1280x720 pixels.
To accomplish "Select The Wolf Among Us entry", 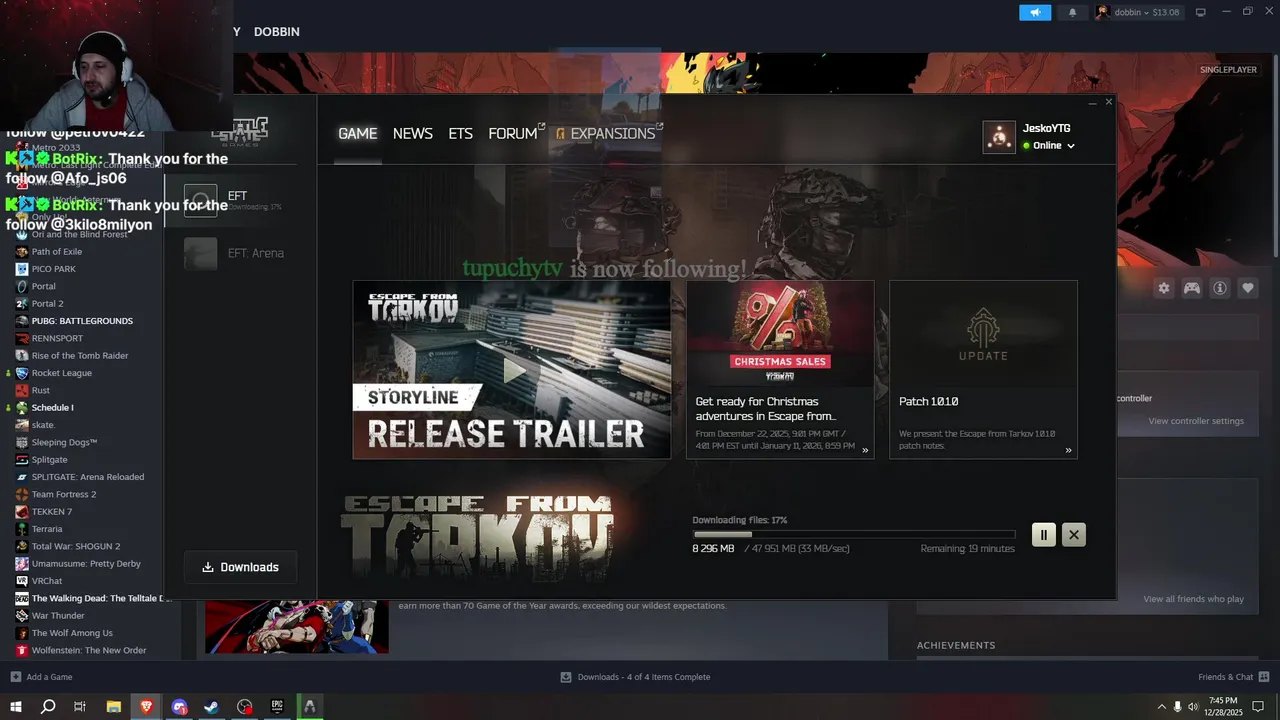I will click(72, 633).
